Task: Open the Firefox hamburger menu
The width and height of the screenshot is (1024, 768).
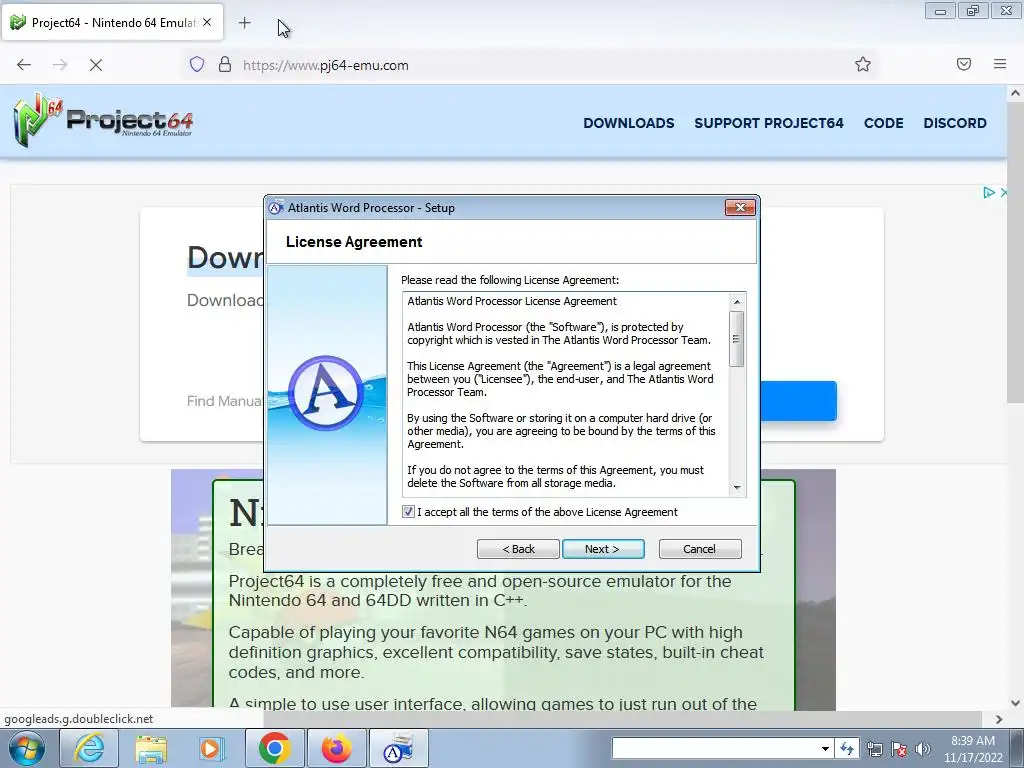Action: (x=1000, y=64)
